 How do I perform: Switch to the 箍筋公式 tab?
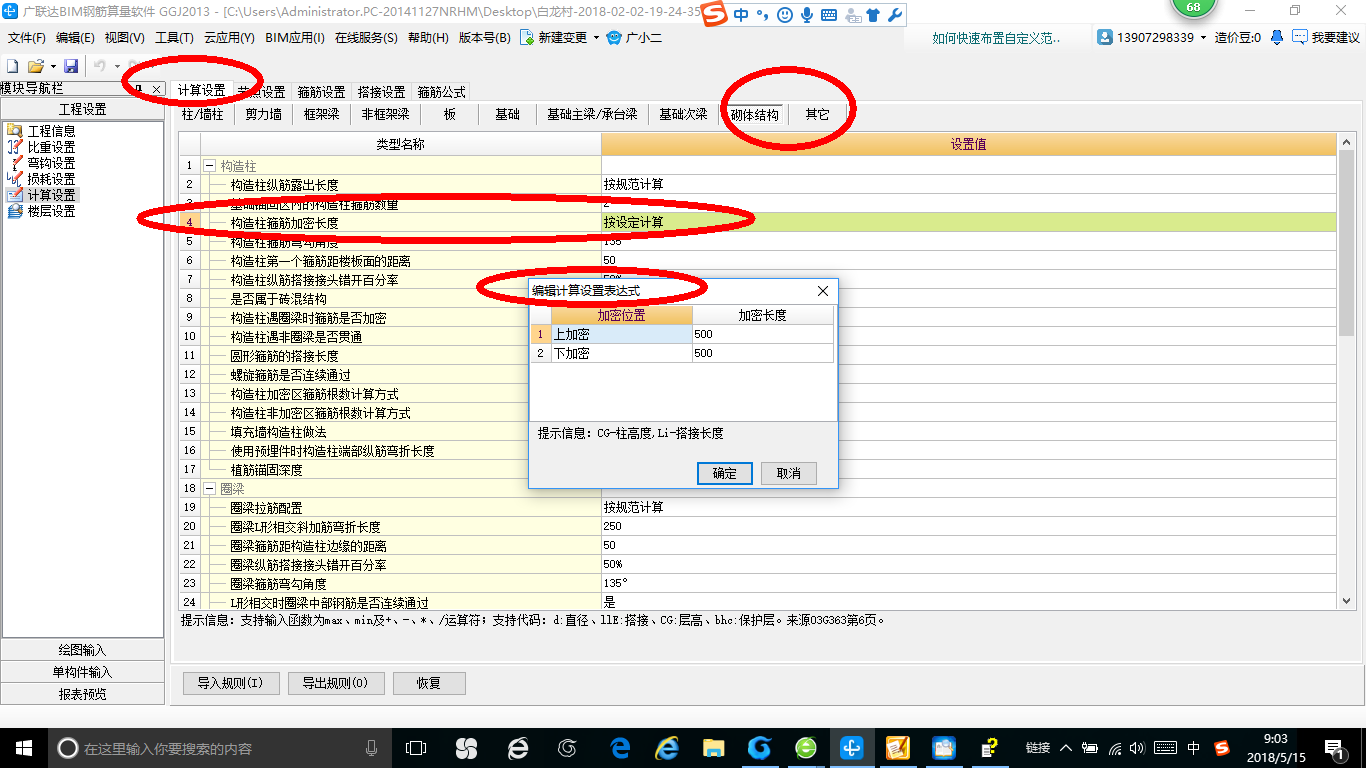(442, 91)
